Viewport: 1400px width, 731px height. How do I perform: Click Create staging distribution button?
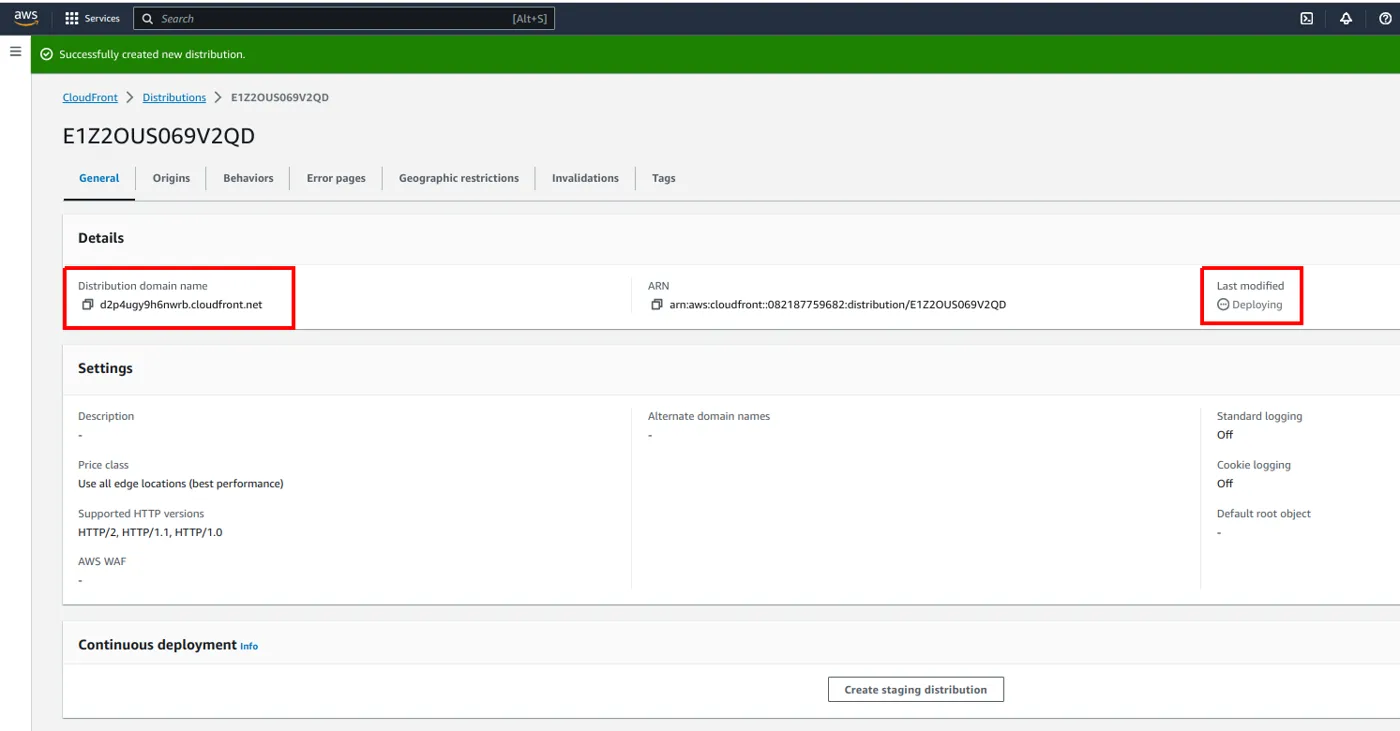coord(915,689)
